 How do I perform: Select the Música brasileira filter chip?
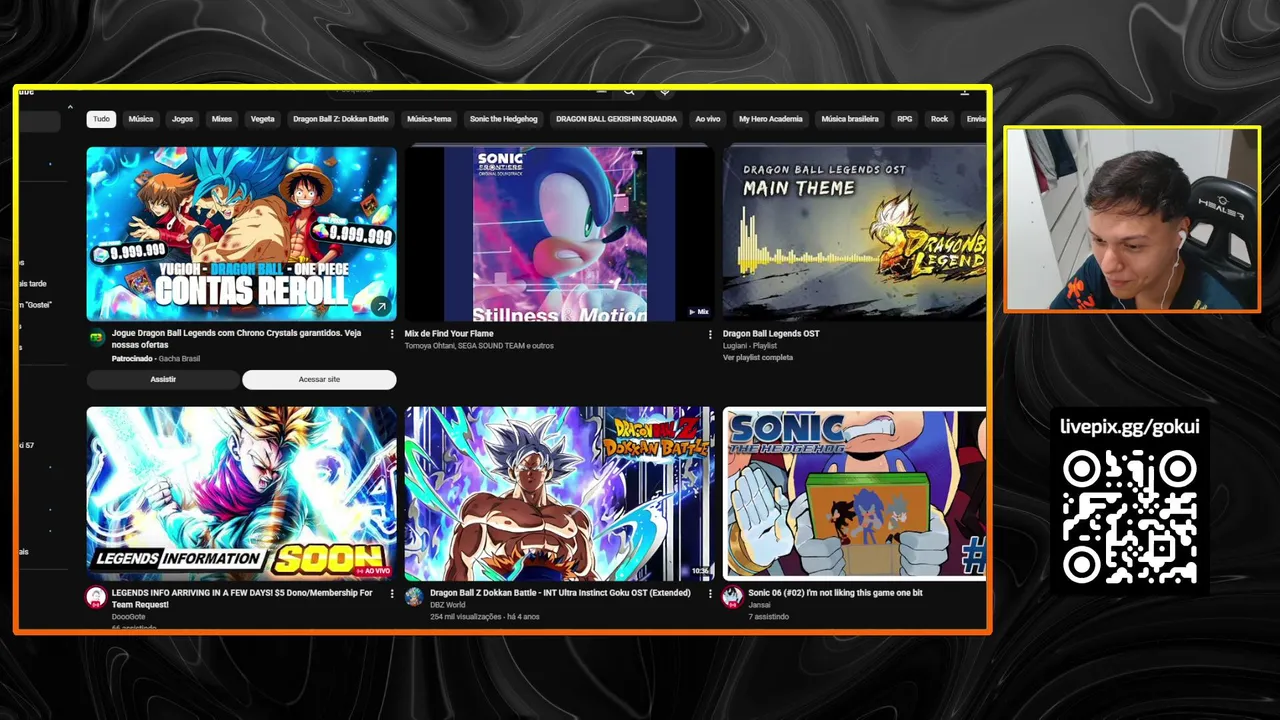[x=850, y=119]
